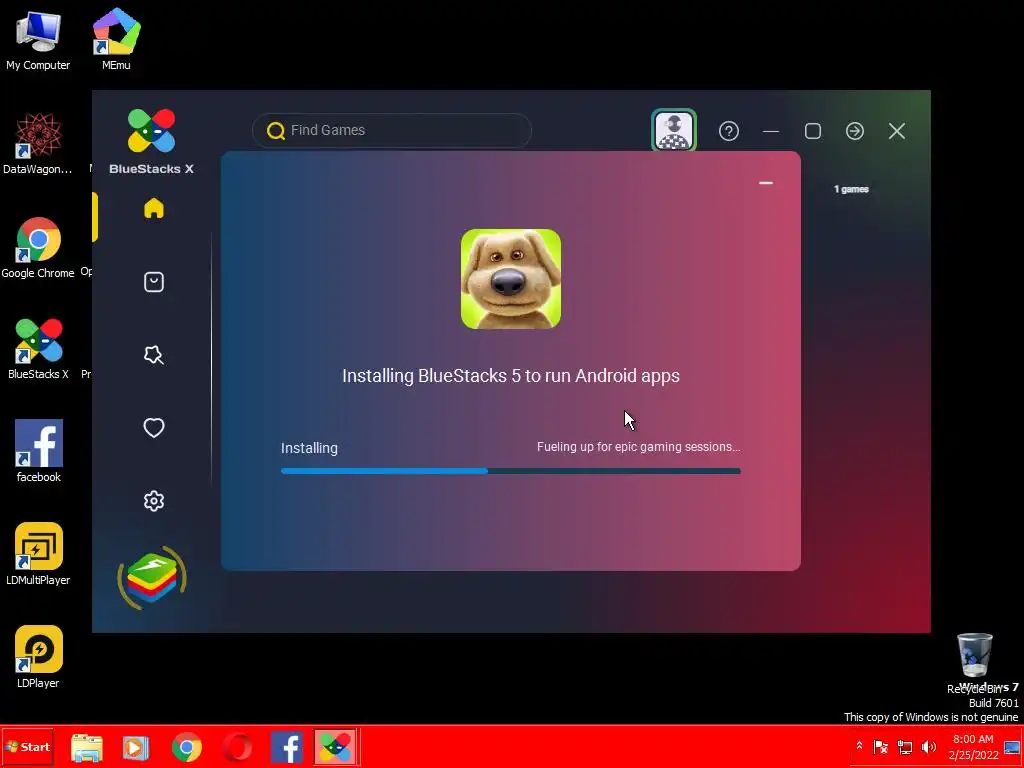The height and width of the screenshot is (768, 1024).
Task: Click the installation progress bar
Action: pos(511,471)
